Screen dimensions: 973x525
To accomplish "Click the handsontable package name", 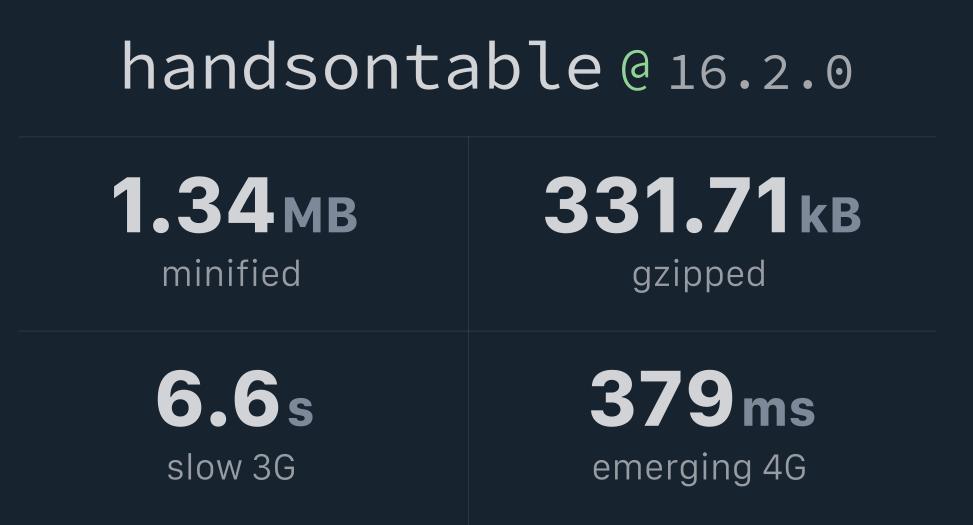I will pyautogui.click(x=360, y=68).
